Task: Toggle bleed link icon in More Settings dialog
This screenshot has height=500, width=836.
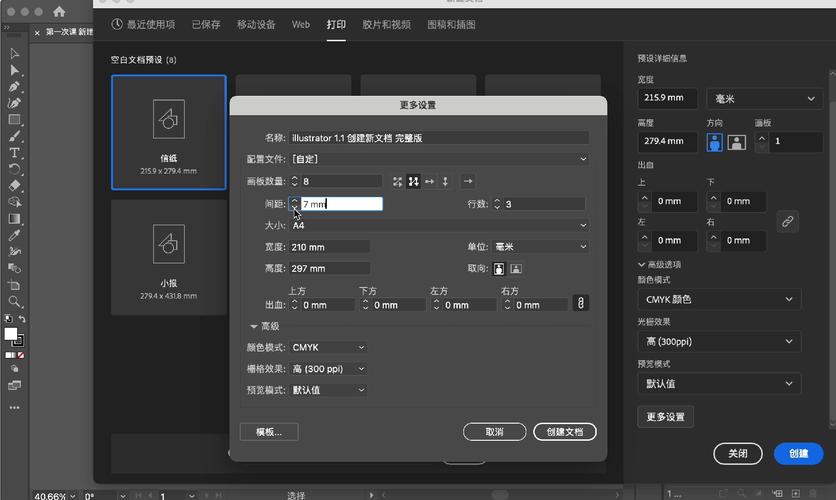Action: [581, 303]
